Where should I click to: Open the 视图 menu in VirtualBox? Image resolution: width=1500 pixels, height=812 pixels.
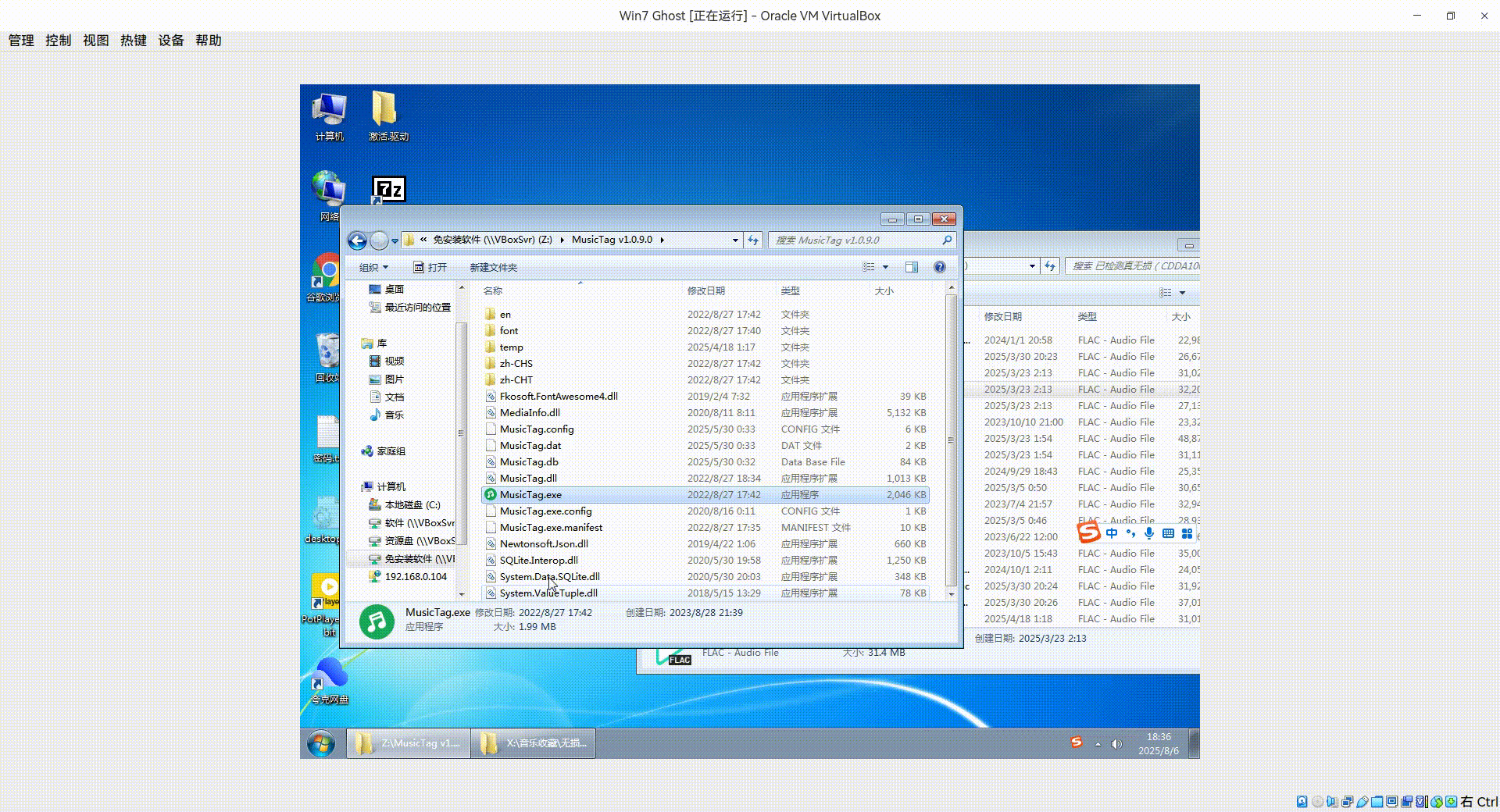click(x=96, y=41)
